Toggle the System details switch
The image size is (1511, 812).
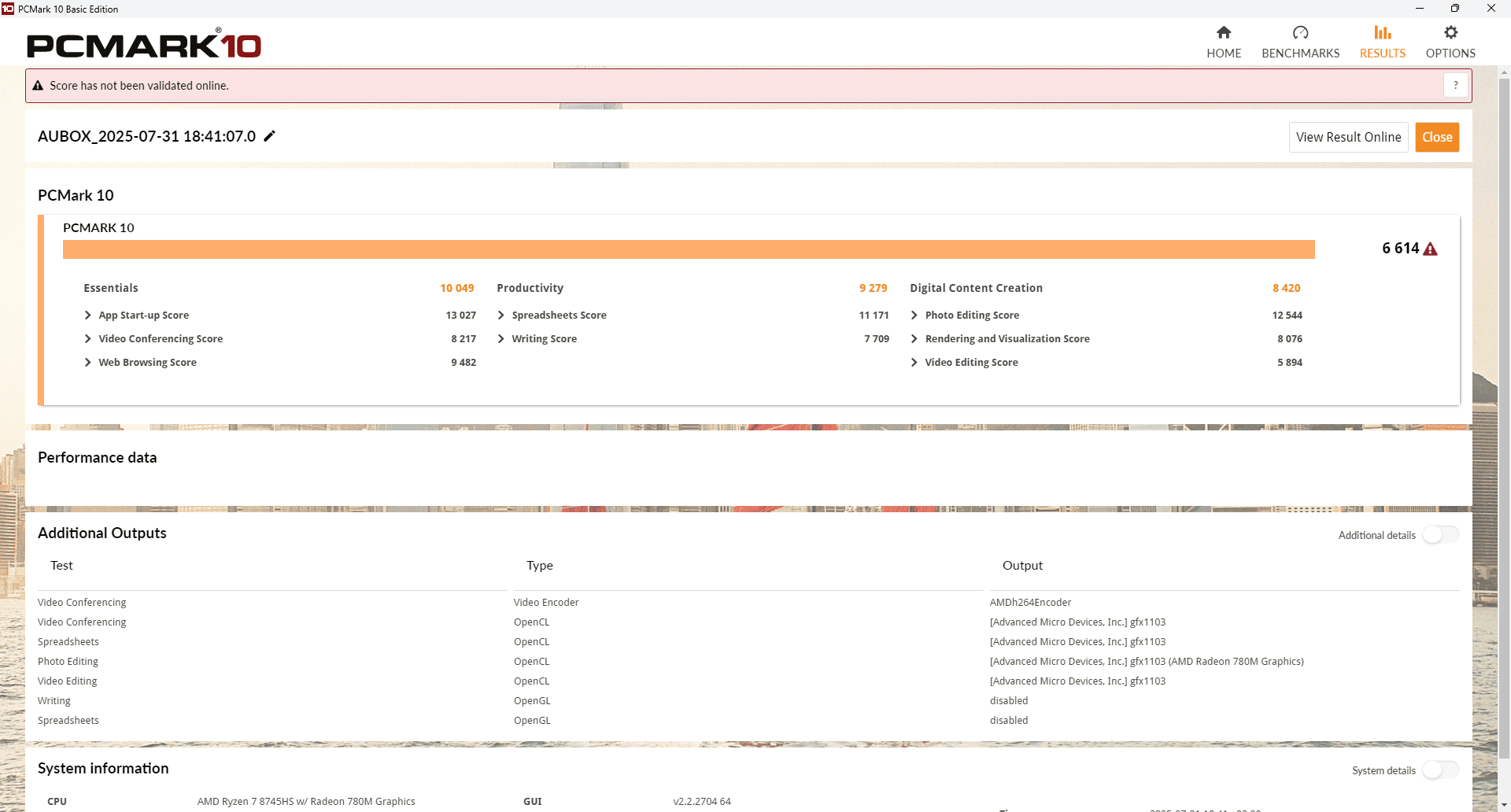(1440, 770)
